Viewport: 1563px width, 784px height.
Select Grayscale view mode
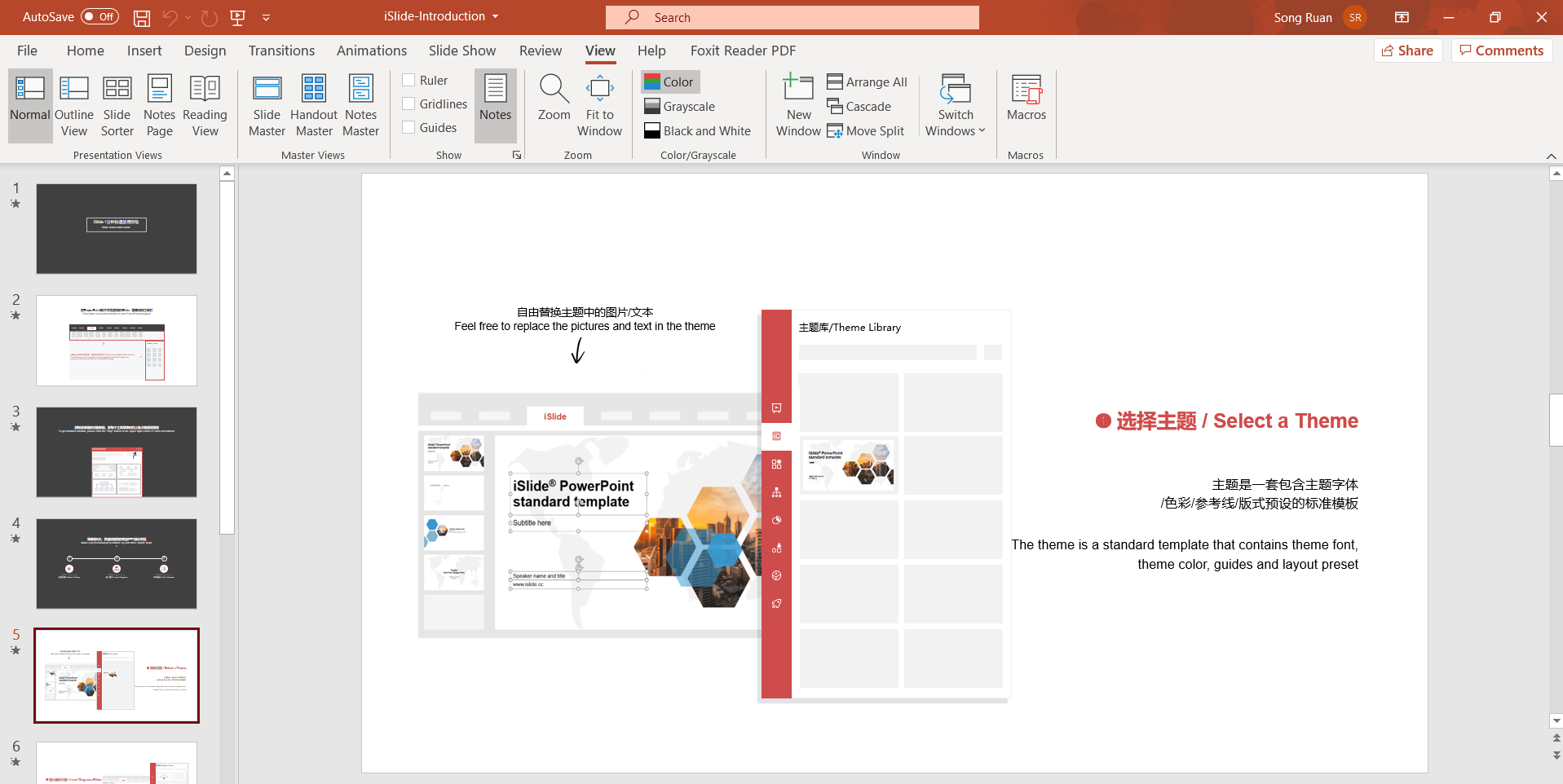tap(680, 106)
